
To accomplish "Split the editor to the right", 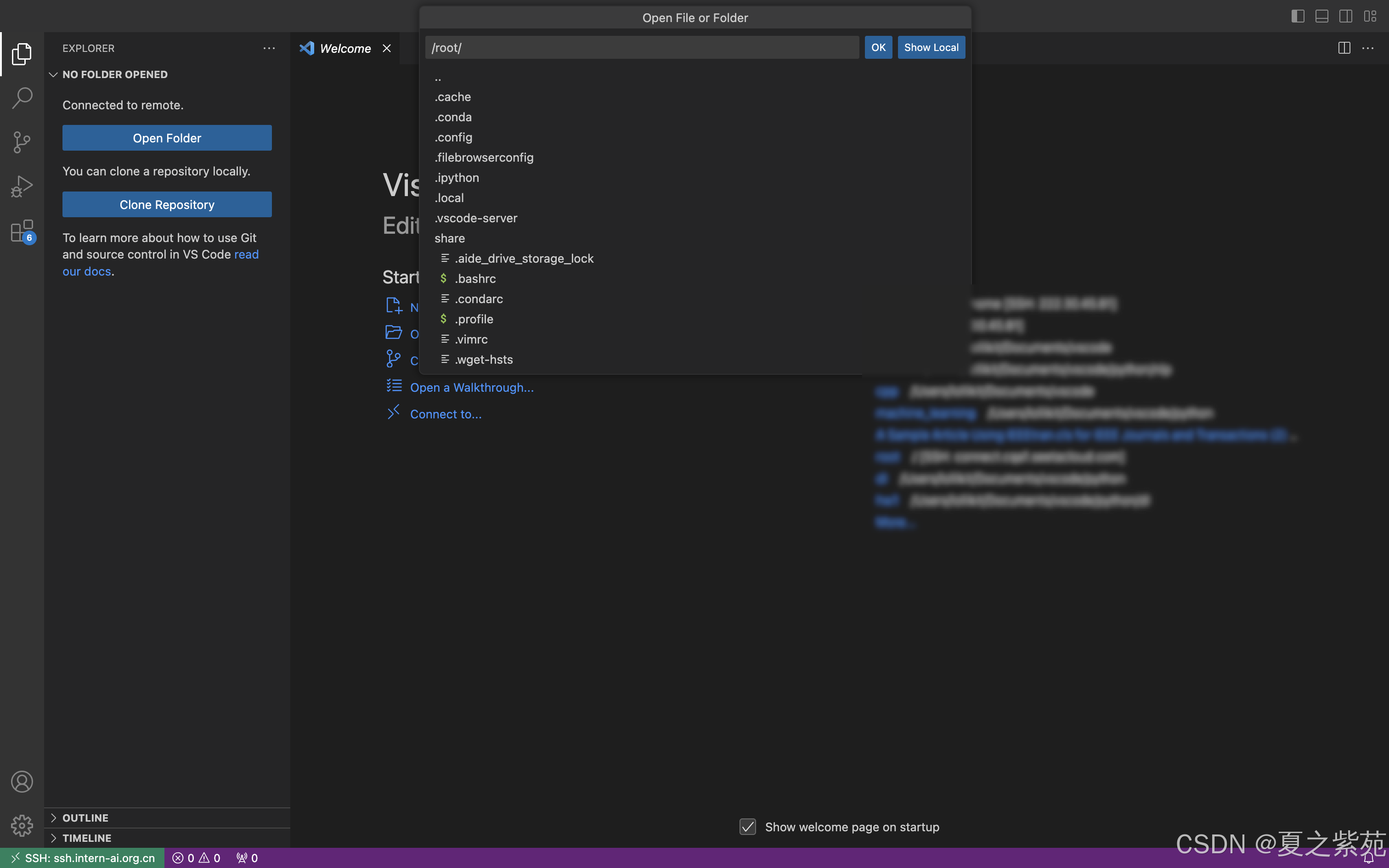I will (1344, 48).
